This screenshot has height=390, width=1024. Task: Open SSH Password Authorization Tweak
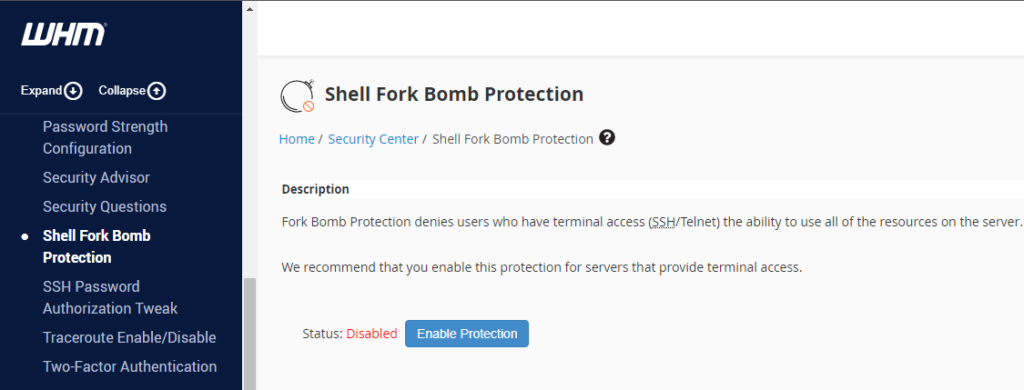tap(110, 297)
